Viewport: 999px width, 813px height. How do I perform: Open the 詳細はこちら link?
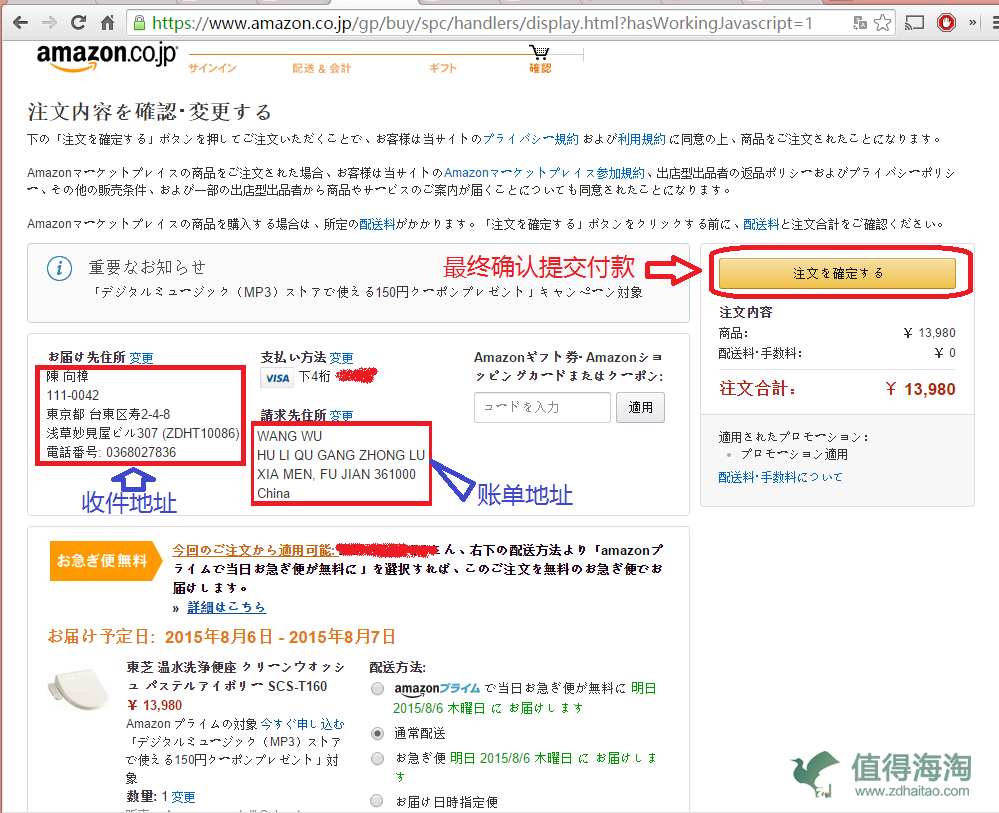[226, 607]
